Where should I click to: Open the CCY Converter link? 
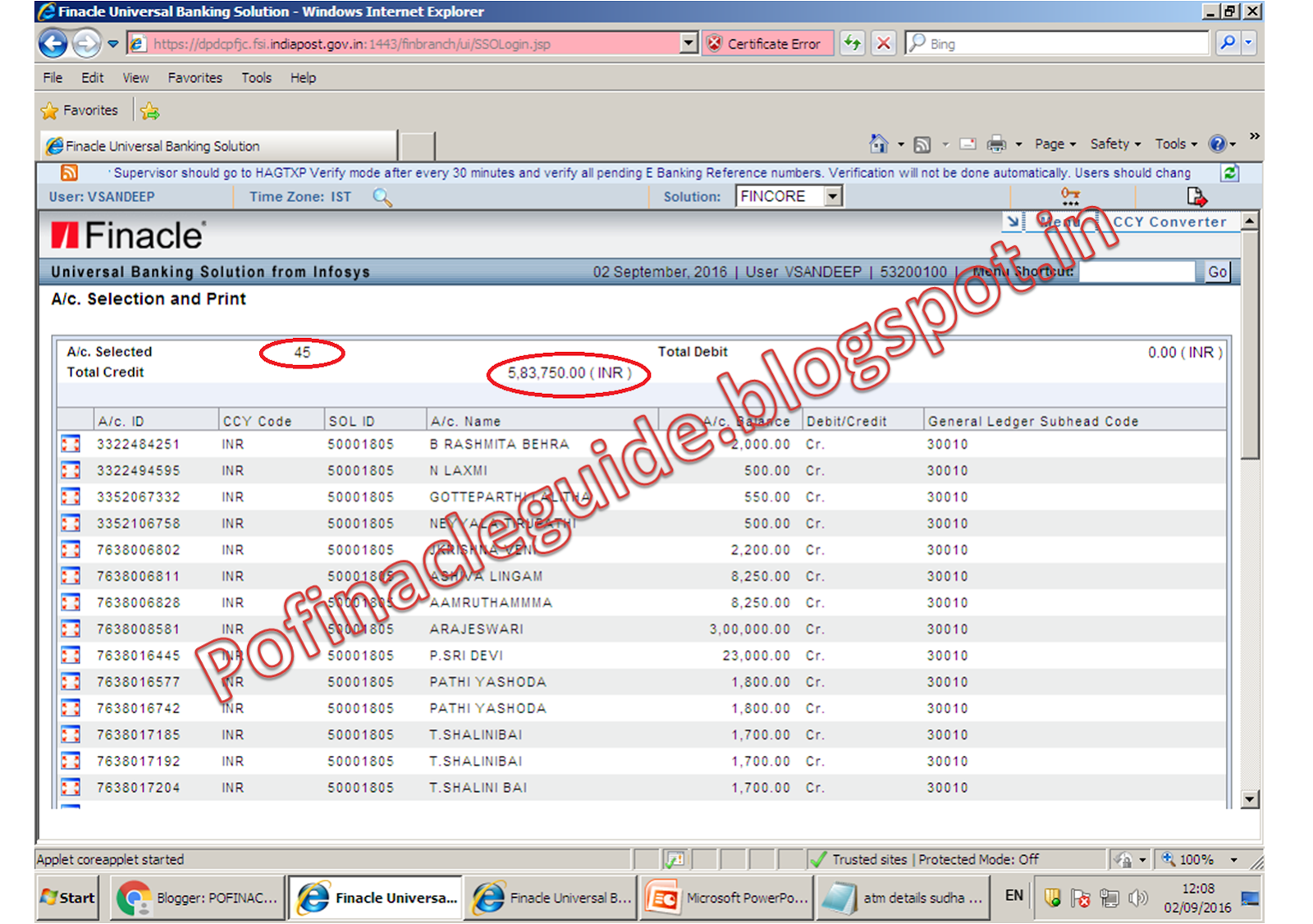click(x=1169, y=222)
